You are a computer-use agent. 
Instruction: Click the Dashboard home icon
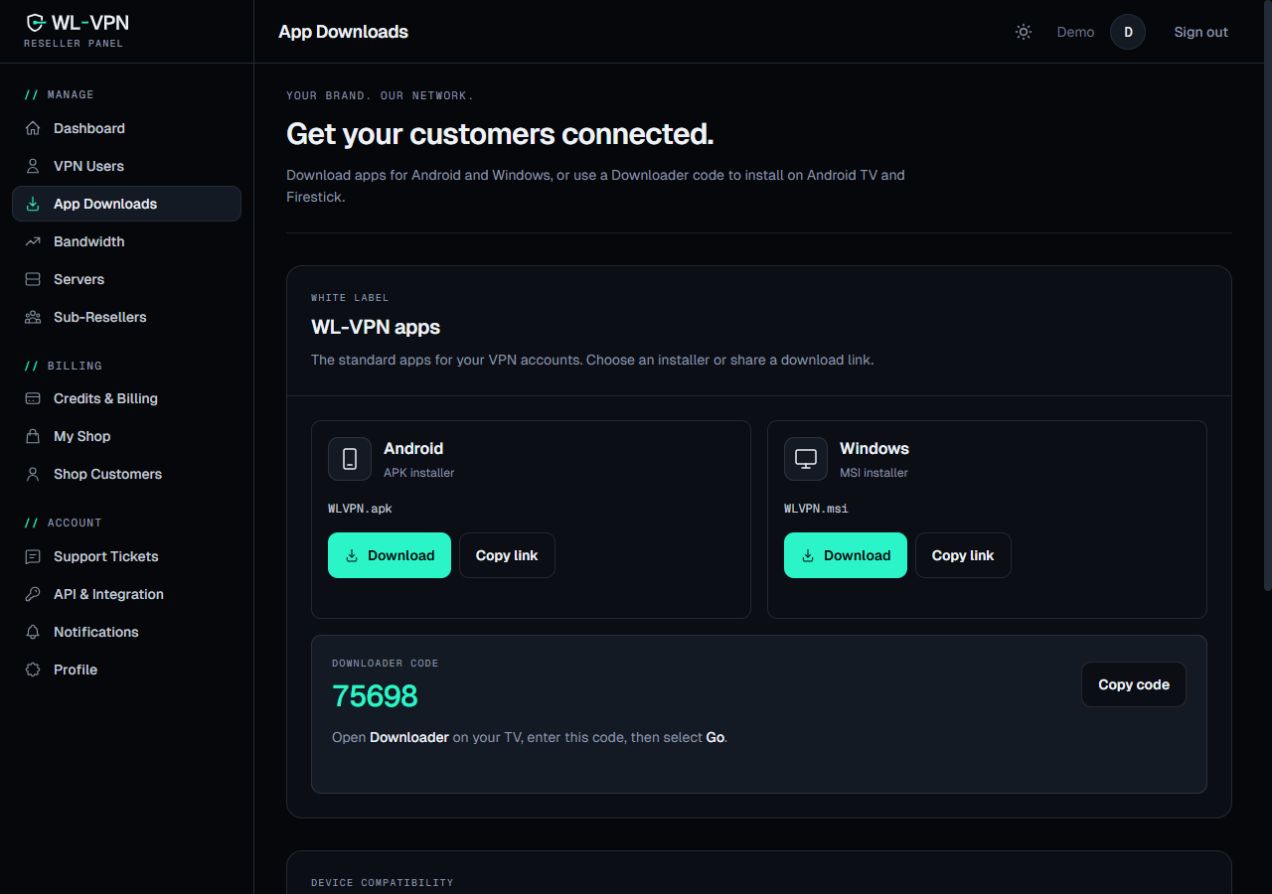tap(33, 128)
